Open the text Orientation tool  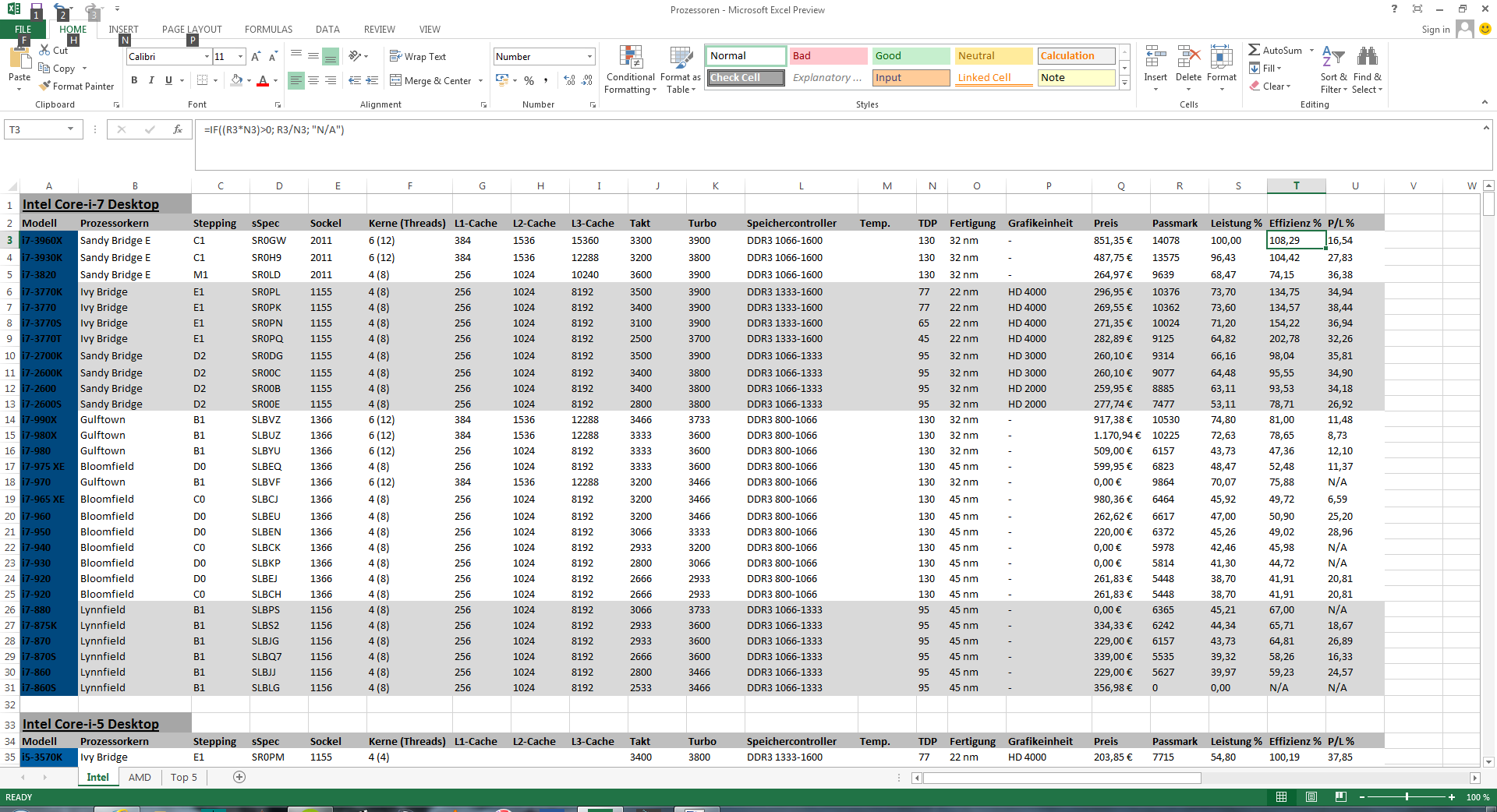[356, 56]
